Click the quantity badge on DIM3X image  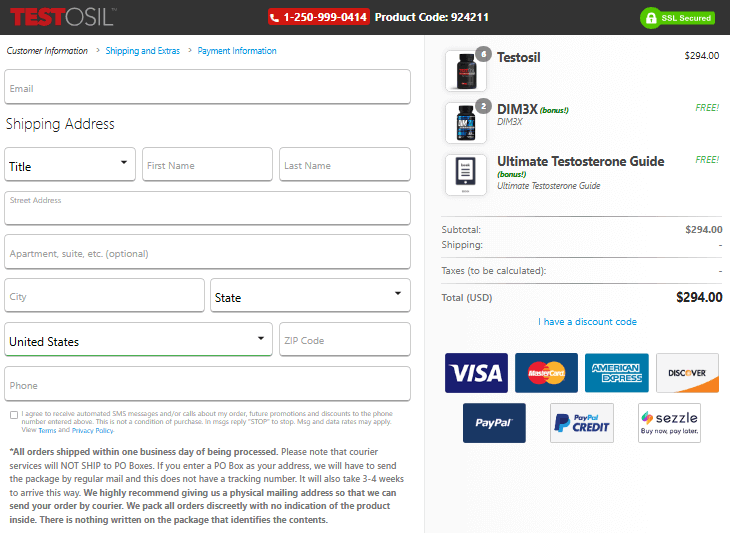tap(484, 107)
